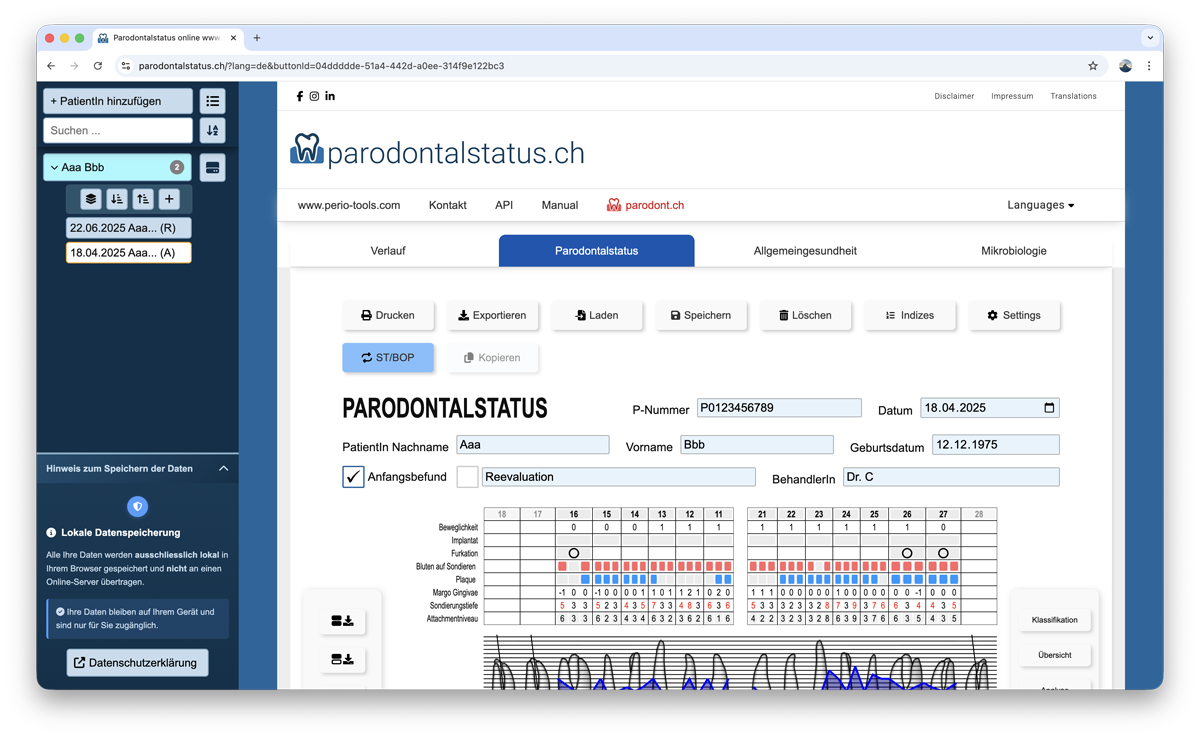Select the sort-ascending records icon
Image resolution: width=1200 pixels, height=738 pixels.
[143, 198]
